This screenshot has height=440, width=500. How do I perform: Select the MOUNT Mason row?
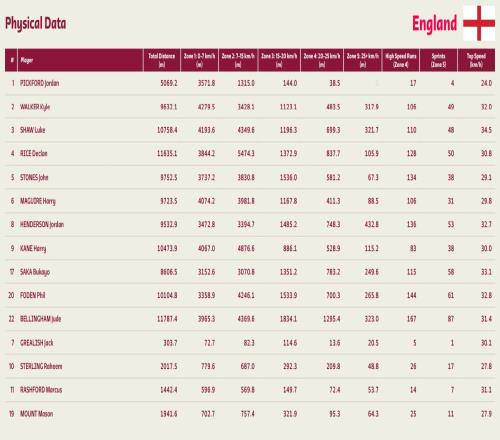point(250,414)
